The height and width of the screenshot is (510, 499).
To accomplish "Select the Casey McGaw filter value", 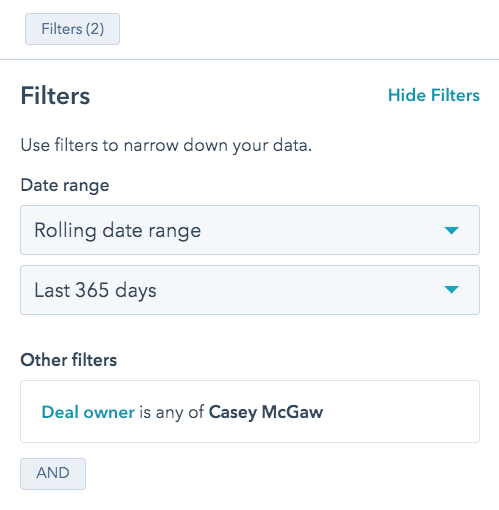I will coord(266,412).
